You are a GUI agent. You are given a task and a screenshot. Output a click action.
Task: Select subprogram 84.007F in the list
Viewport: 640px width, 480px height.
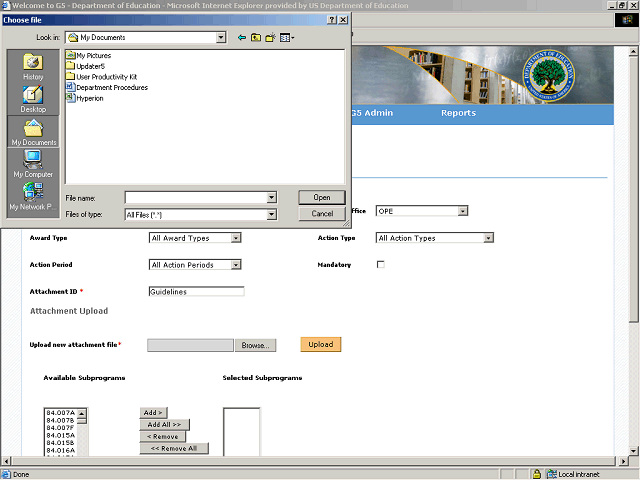(60, 427)
